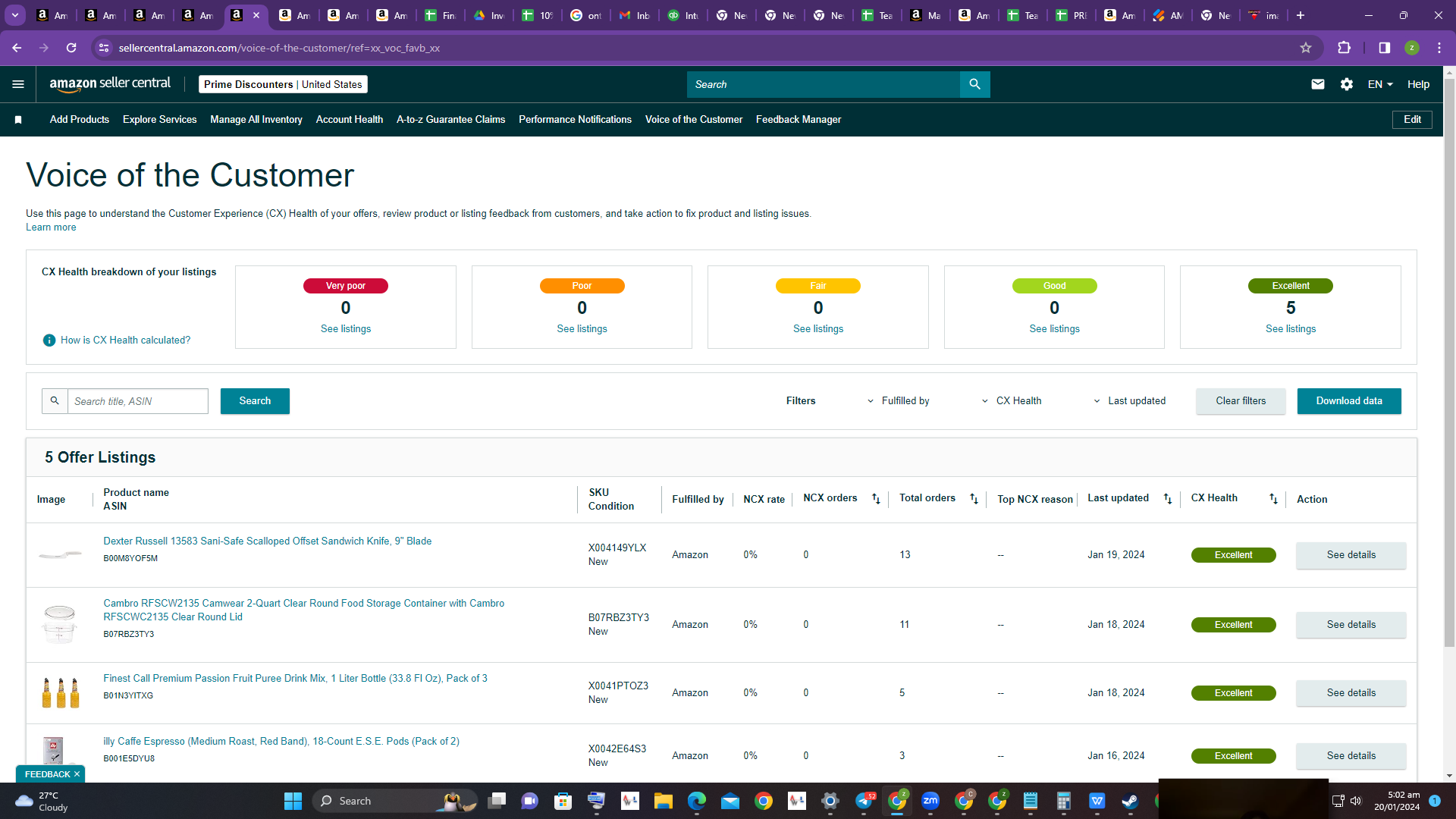This screenshot has height=819, width=1456.
Task: Open illy Caffe Espresso product link
Action: point(281,742)
